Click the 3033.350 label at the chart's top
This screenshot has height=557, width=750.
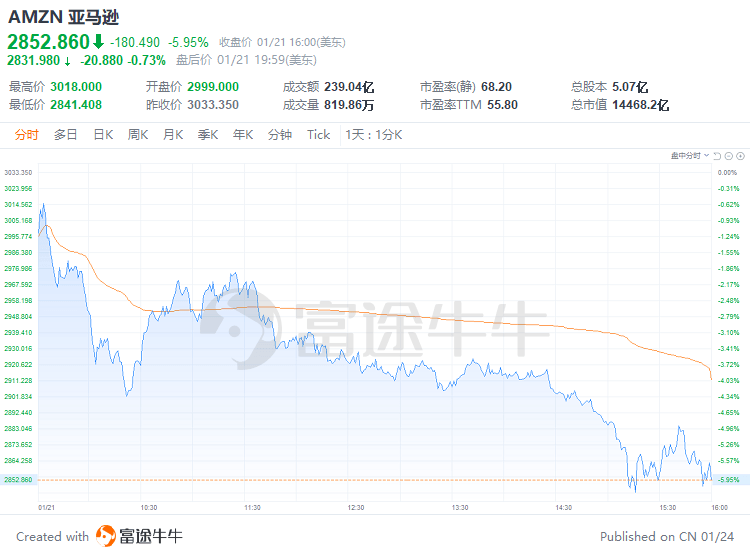click(x=18, y=173)
